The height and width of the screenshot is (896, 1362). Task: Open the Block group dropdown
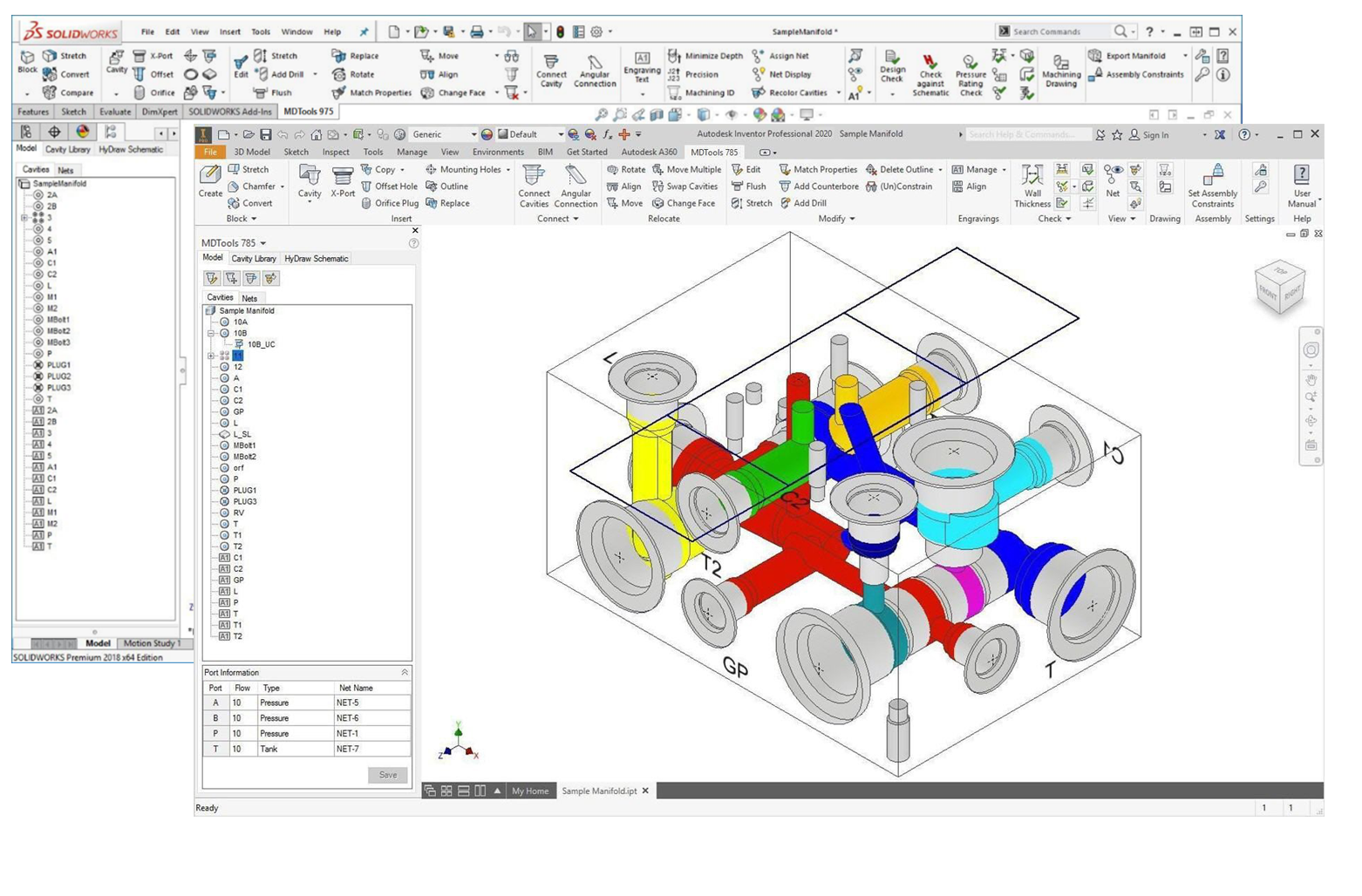coord(242,219)
